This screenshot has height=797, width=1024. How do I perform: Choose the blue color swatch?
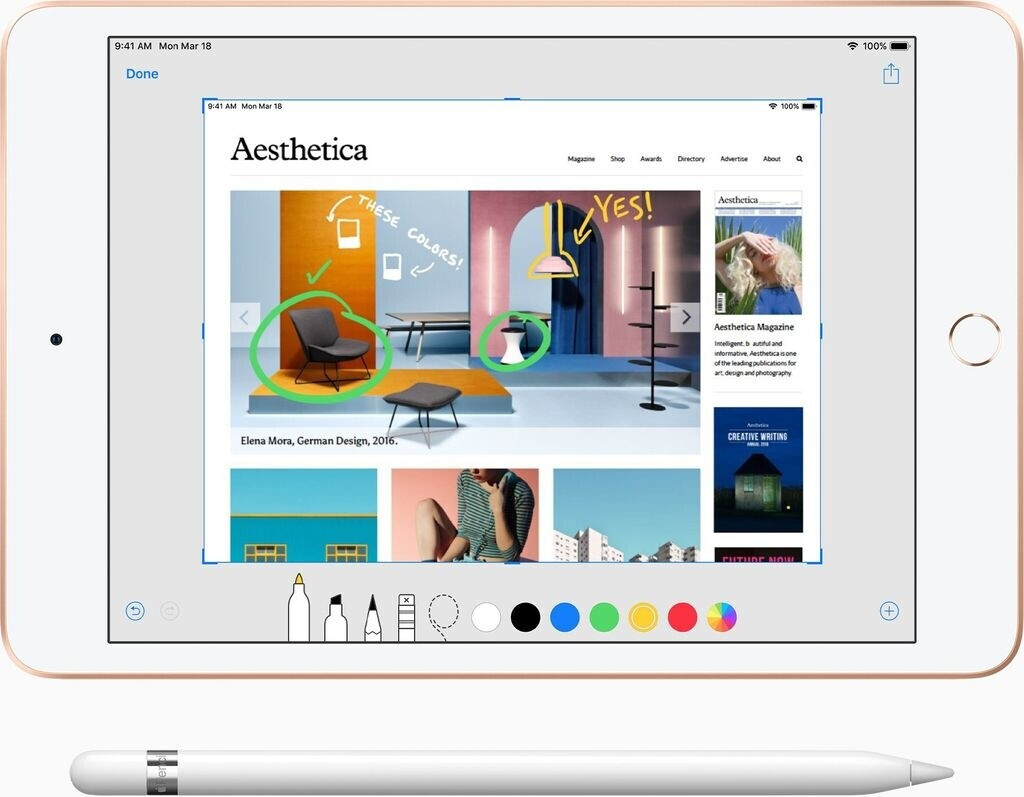tap(565, 617)
